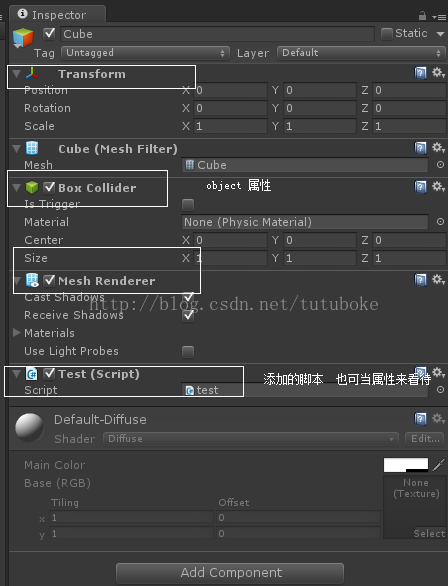This screenshot has height=586, width=448.
Task: Disable the Mesh Renderer component checkbox
Action: coord(49,280)
